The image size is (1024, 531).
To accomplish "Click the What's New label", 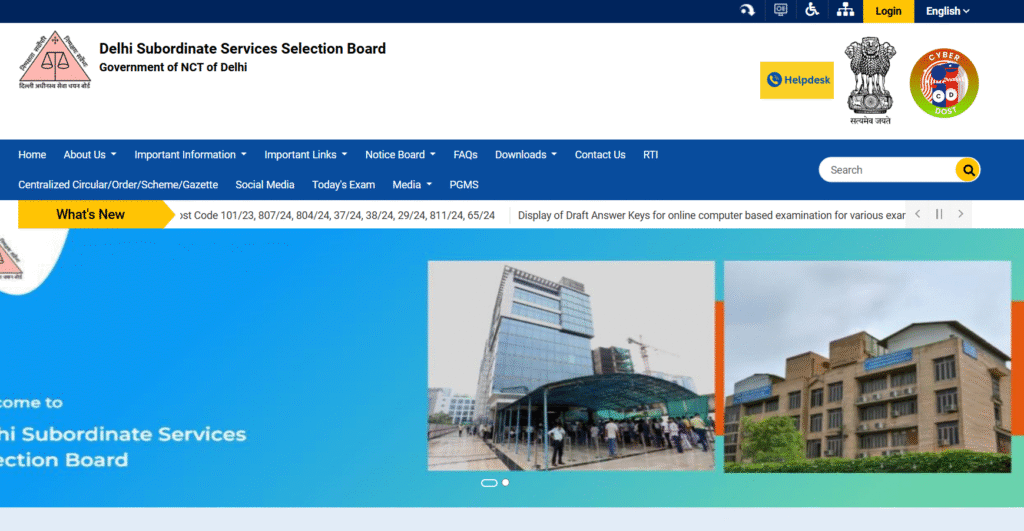I will click(x=90, y=214).
